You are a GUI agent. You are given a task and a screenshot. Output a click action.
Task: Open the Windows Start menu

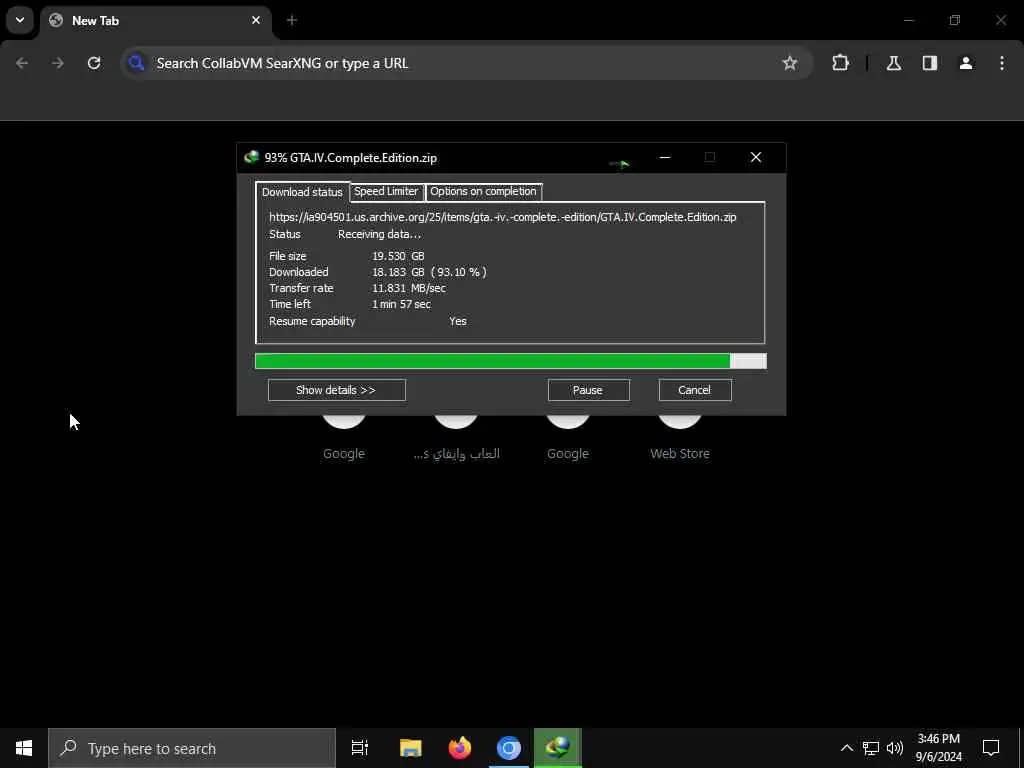24,748
